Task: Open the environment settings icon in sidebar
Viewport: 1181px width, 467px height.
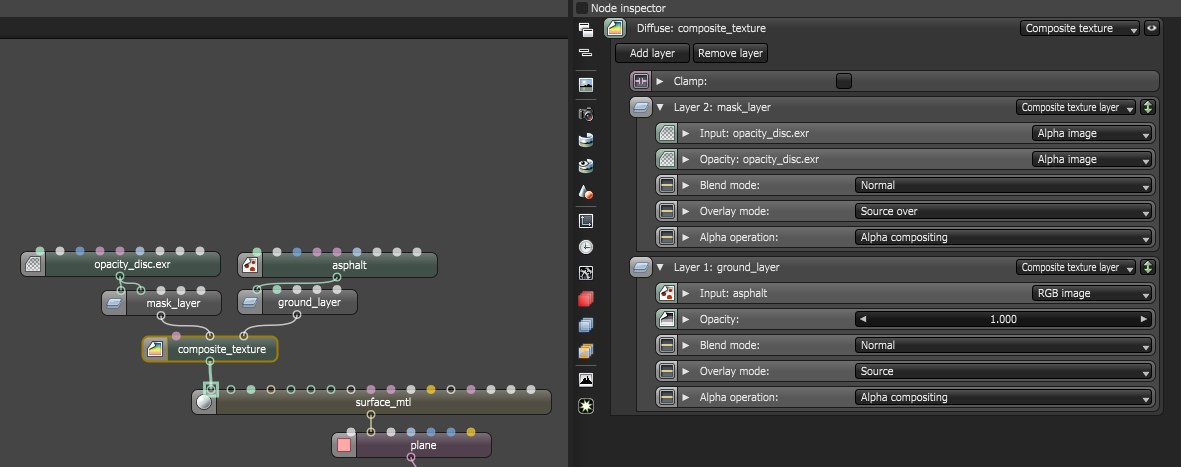Action: 585,139
